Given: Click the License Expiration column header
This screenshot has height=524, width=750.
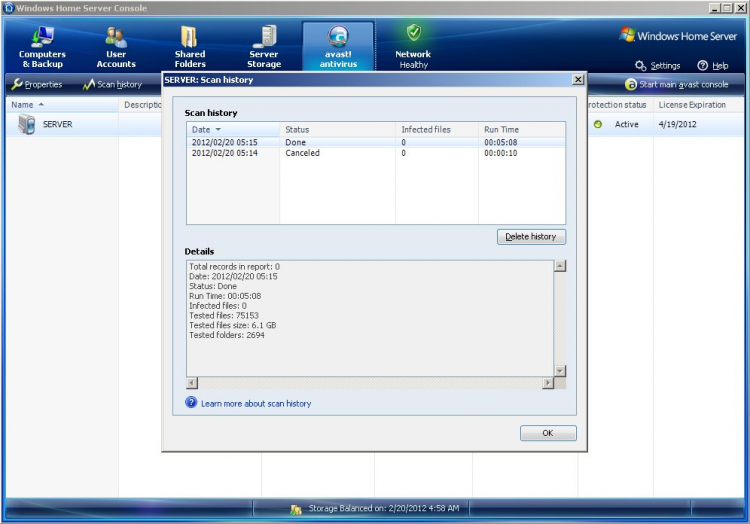Looking at the screenshot, I should coord(698,105).
